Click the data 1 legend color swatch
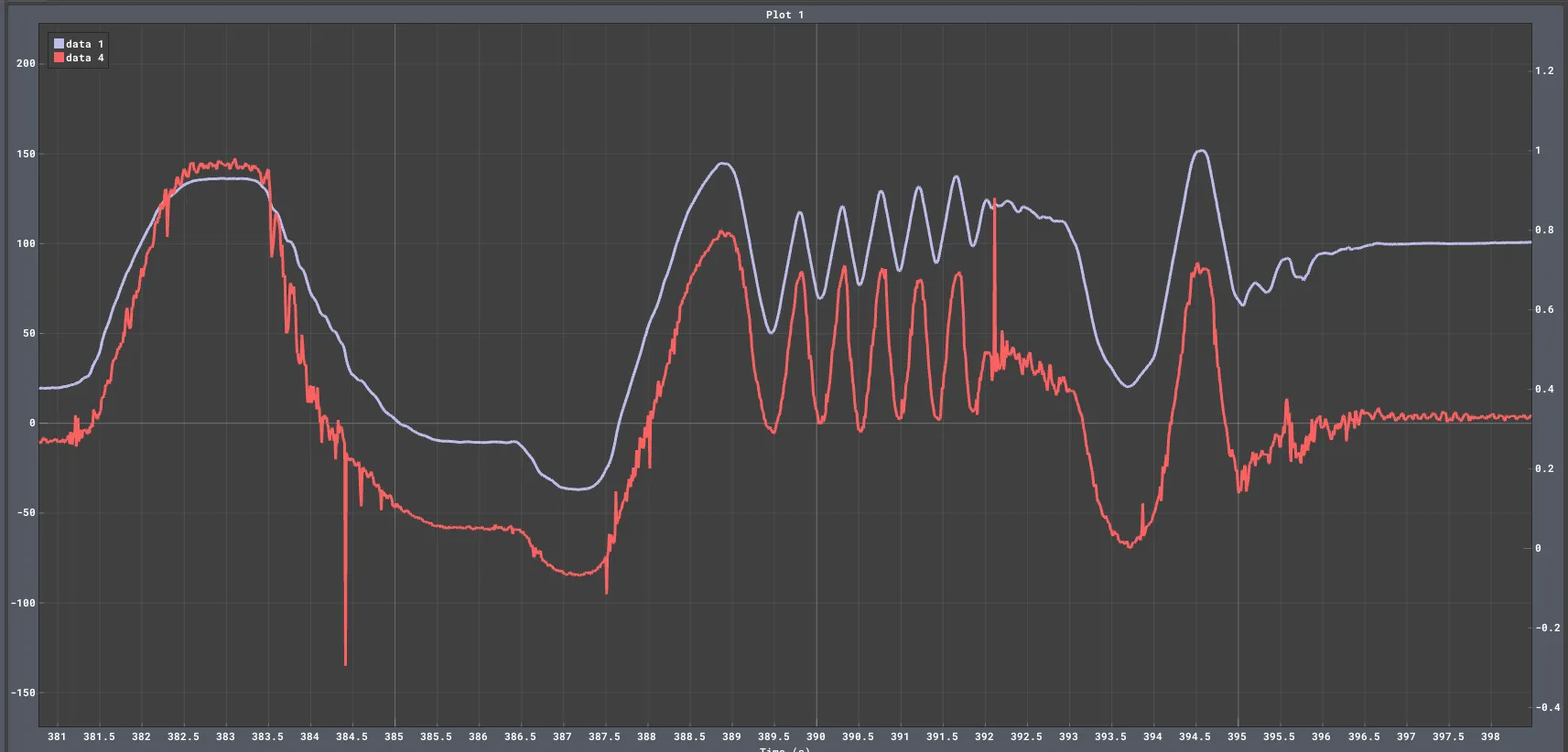This screenshot has width=1568, height=752. [x=59, y=44]
